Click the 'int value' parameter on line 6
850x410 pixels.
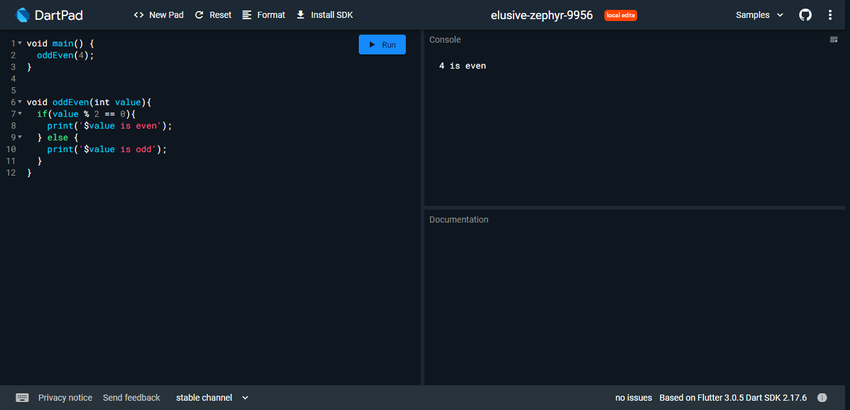coord(118,102)
